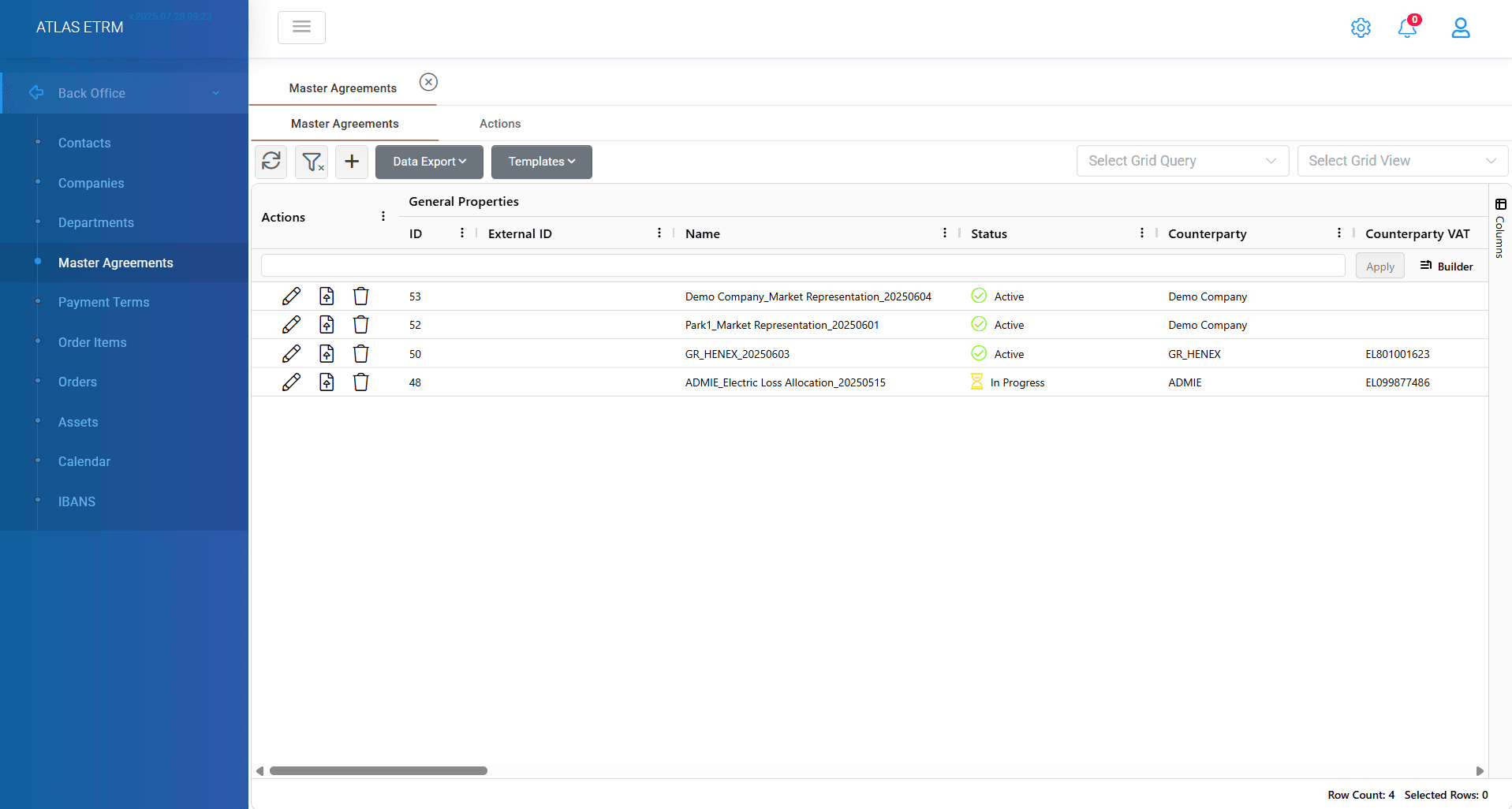Go to Payment Terms in sidebar
The height and width of the screenshot is (809, 1512).
pos(104,302)
